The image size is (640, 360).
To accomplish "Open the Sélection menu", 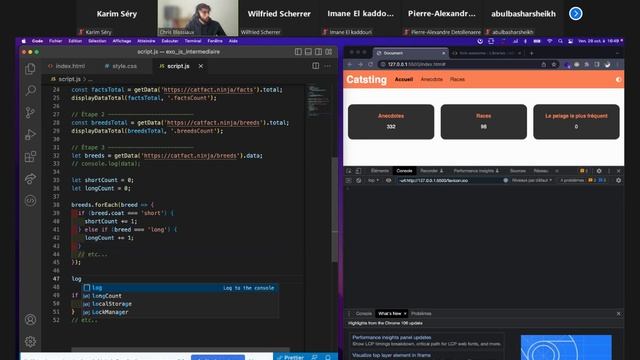I will [97, 41].
